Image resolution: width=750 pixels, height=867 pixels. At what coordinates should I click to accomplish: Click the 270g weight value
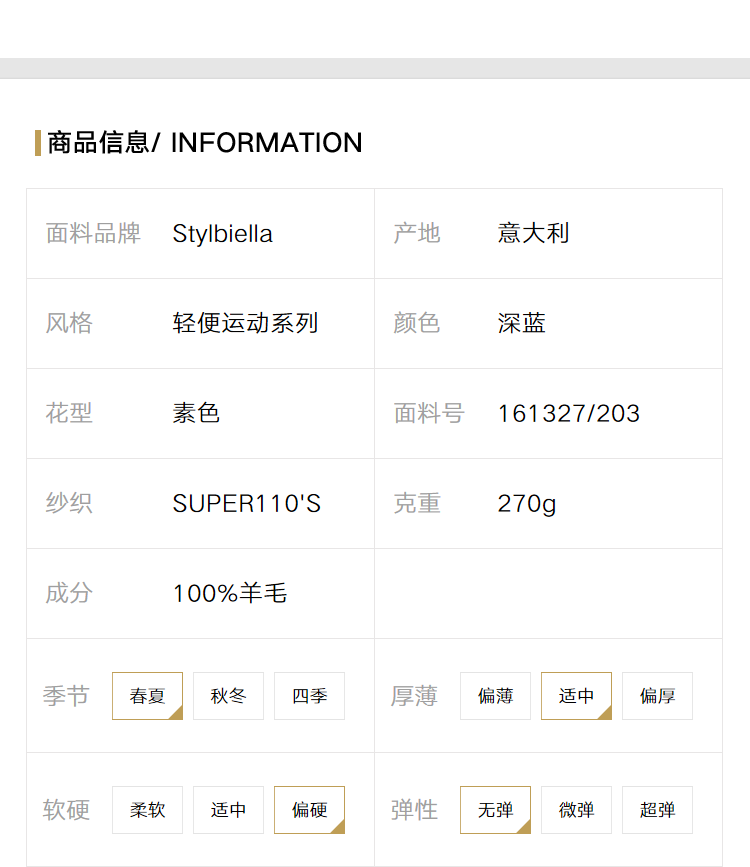[527, 504]
